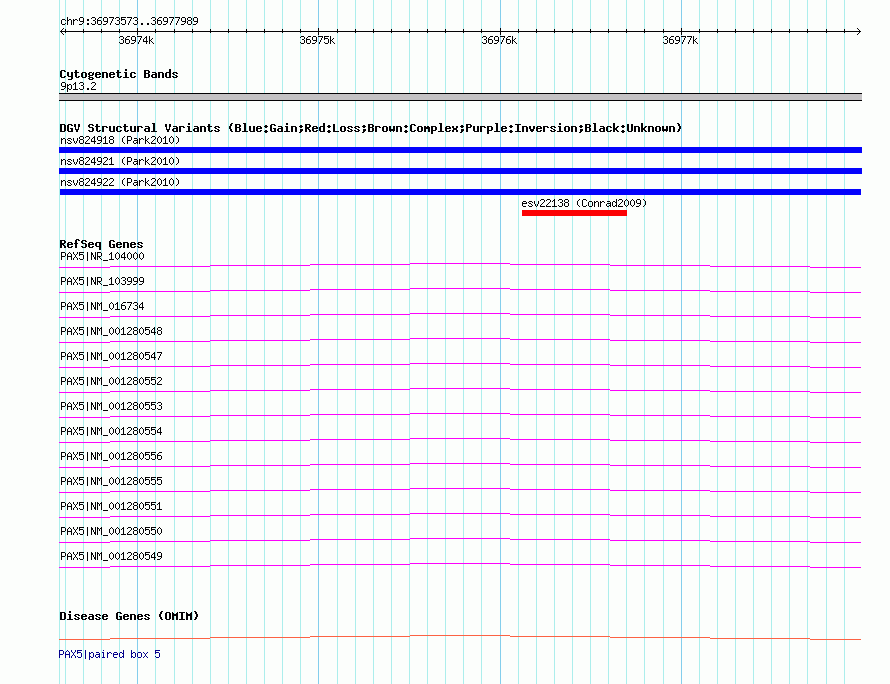Open transcript PAX5|NR_104000

102,257
